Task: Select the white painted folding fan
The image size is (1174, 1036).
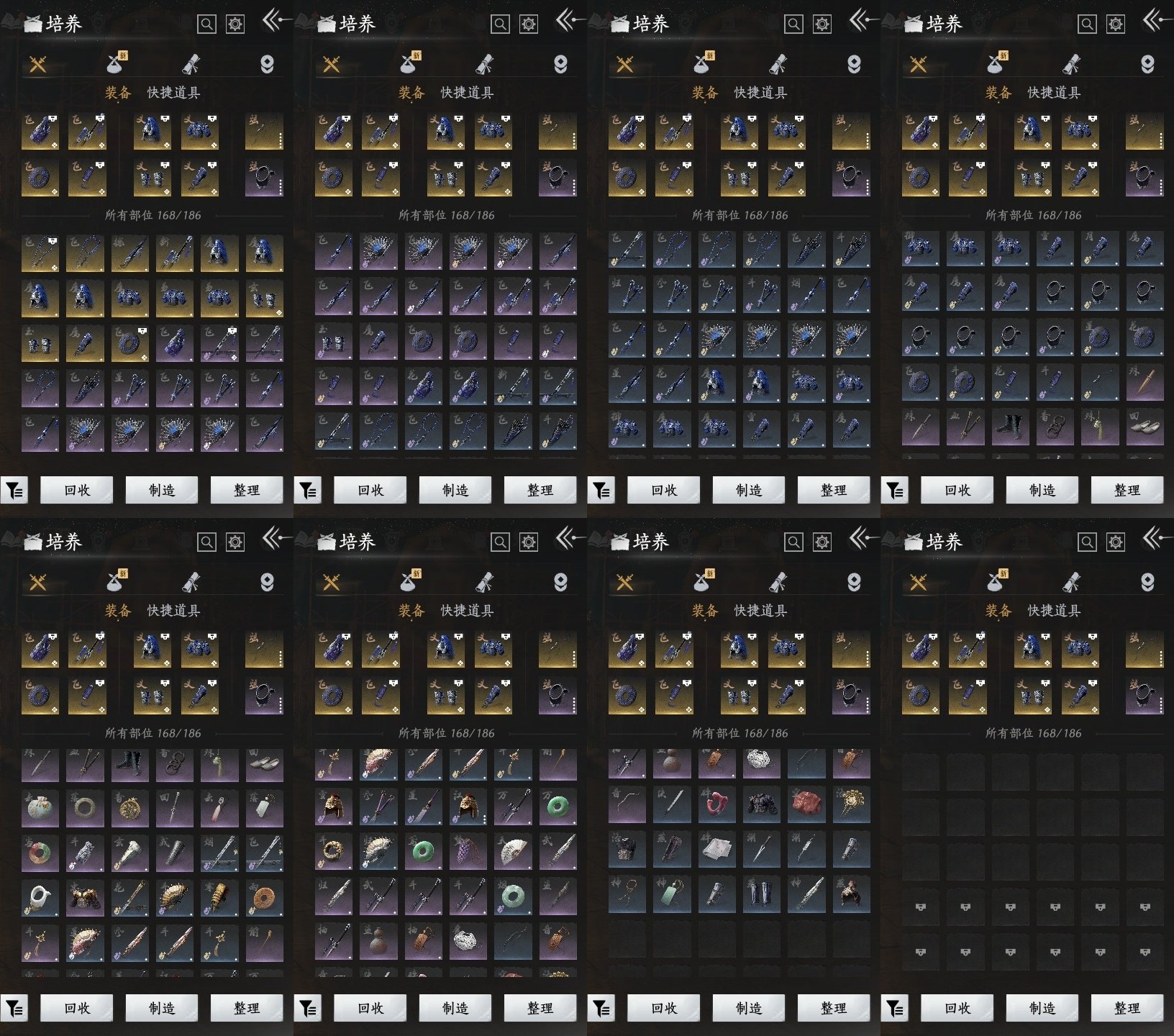Action: tap(513, 852)
